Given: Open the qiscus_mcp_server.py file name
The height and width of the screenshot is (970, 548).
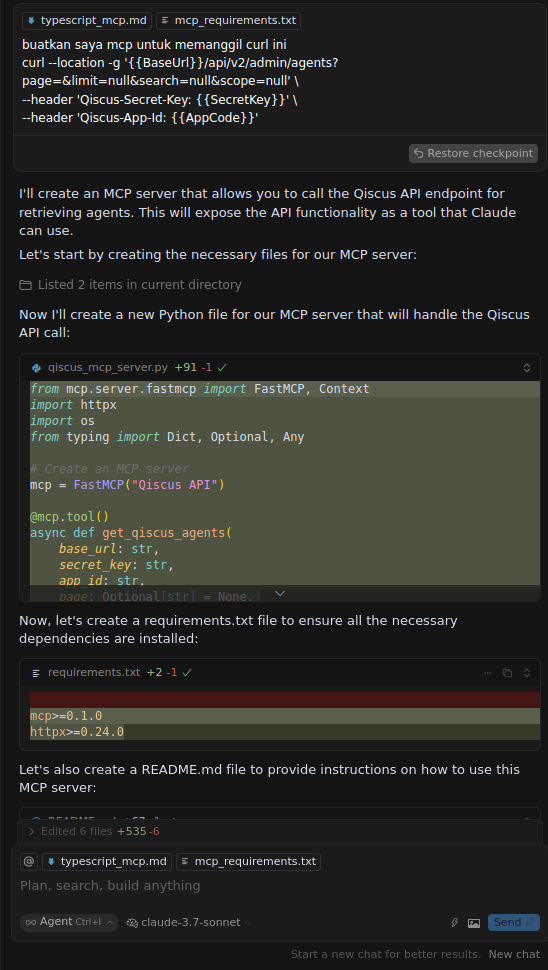Looking at the screenshot, I should [108, 367].
